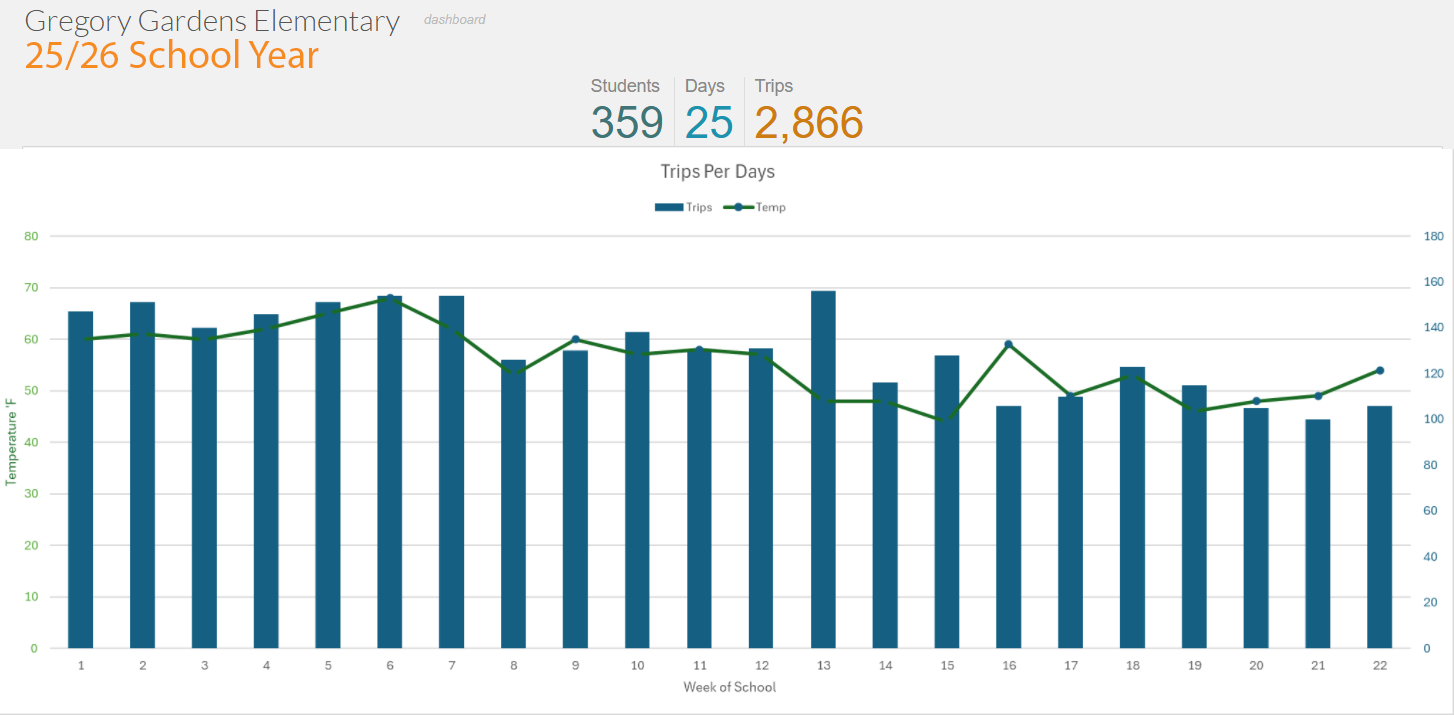This screenshot has width=1454, height=715.
Task: Click the Gregory Gardens Elementary heading
Action: tap(212, 20)
